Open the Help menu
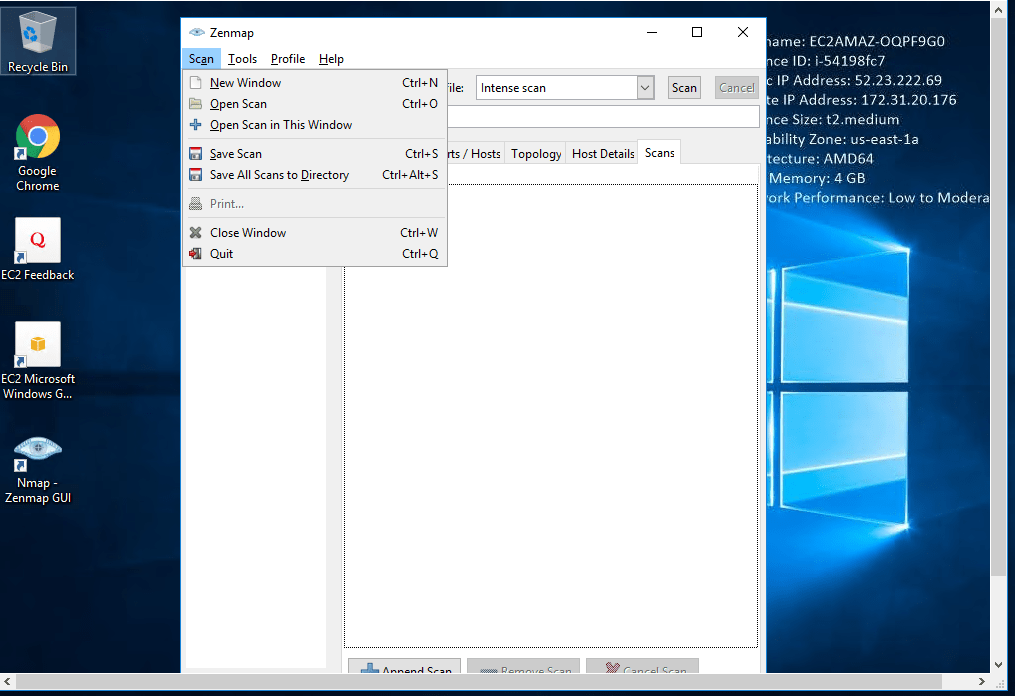 331,59
